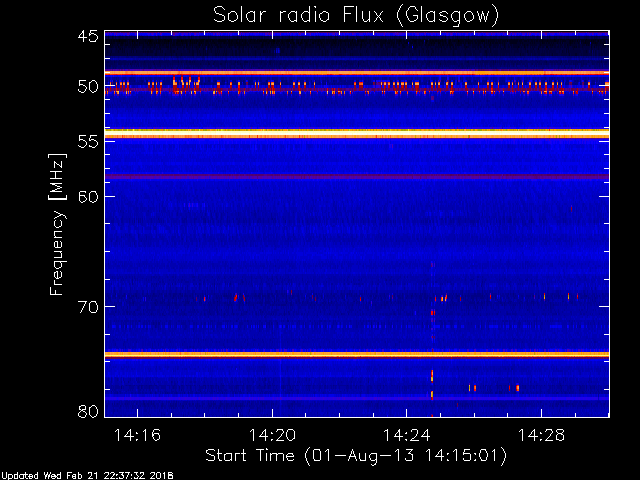Viewport: 640px width, 480px height.
Task: Click the 55 frequency tick label
Action: 88,142
